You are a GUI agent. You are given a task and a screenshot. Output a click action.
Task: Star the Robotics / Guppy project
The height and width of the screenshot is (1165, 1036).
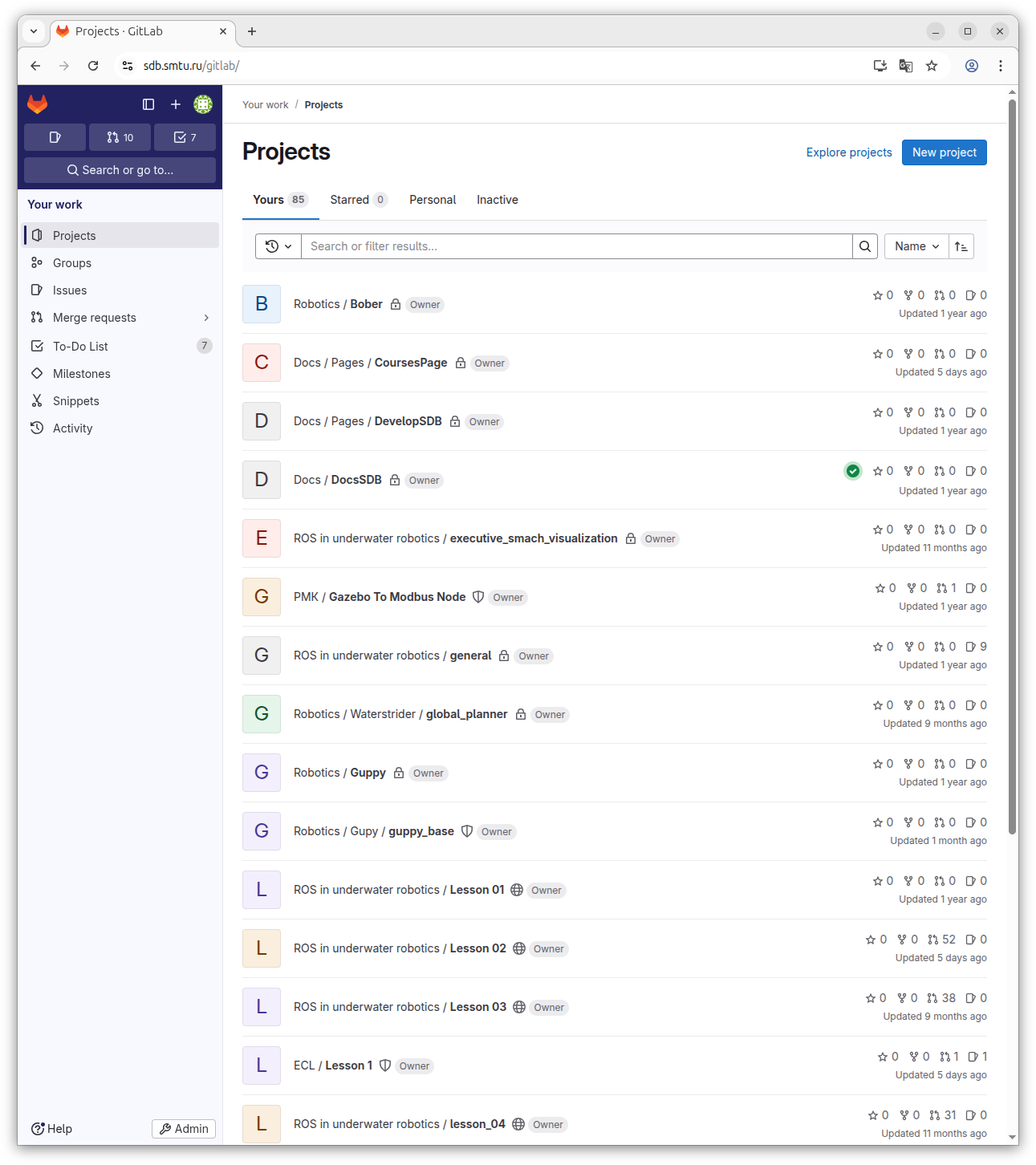(880, 764)
